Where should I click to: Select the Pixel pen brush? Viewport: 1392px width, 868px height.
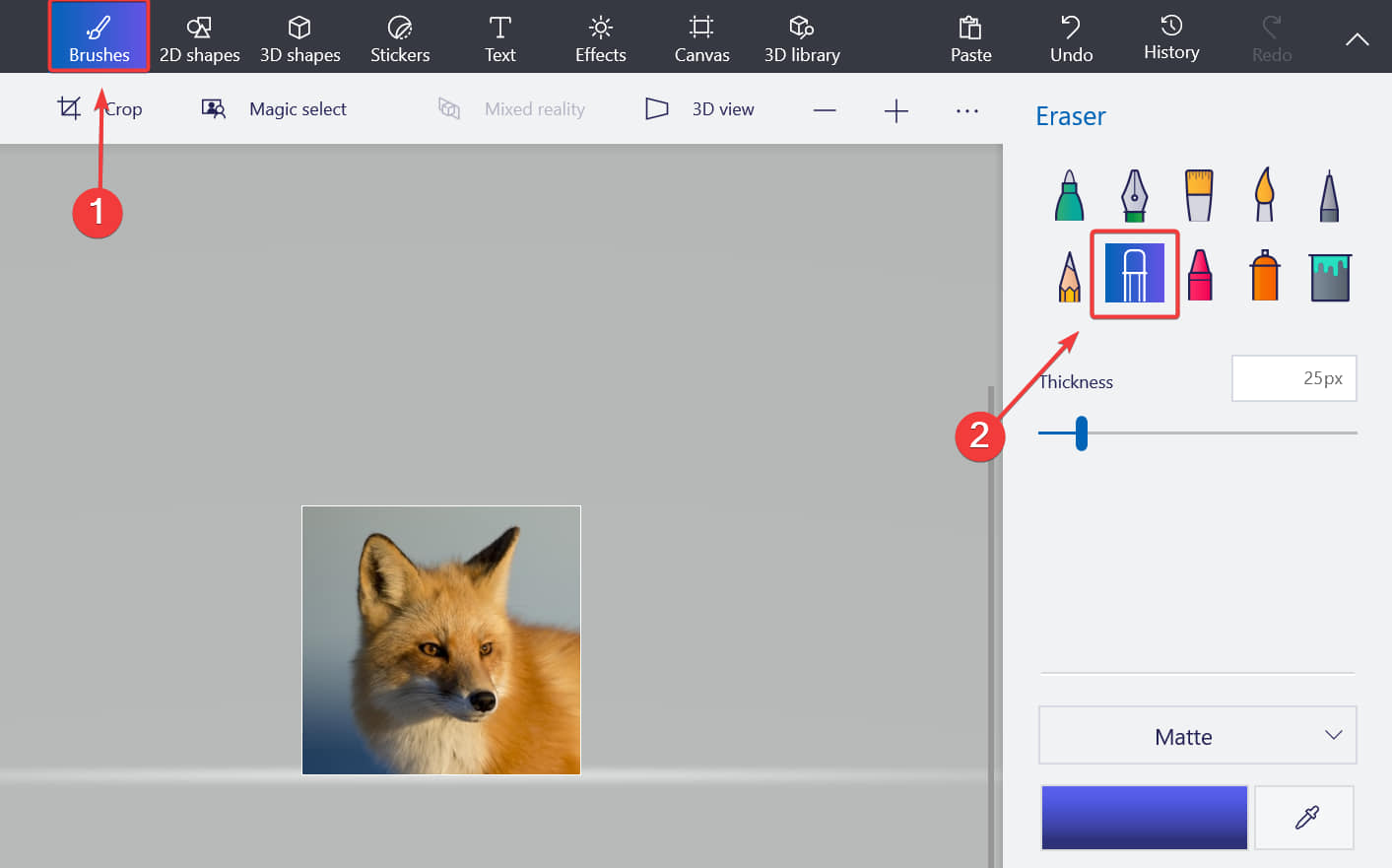pyautogui.click(x=1329, y=195)
